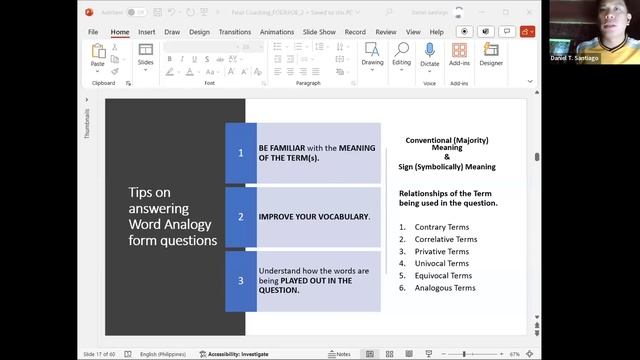Apply Strikethrough formatting
The width and height of the screenshot is (640, 360).
pos(220,59)
